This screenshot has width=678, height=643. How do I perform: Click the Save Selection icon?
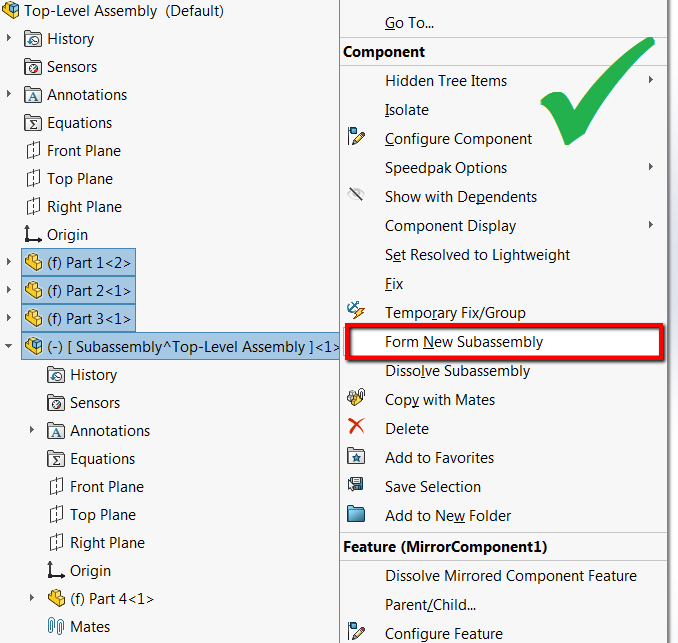pos(356,484)
